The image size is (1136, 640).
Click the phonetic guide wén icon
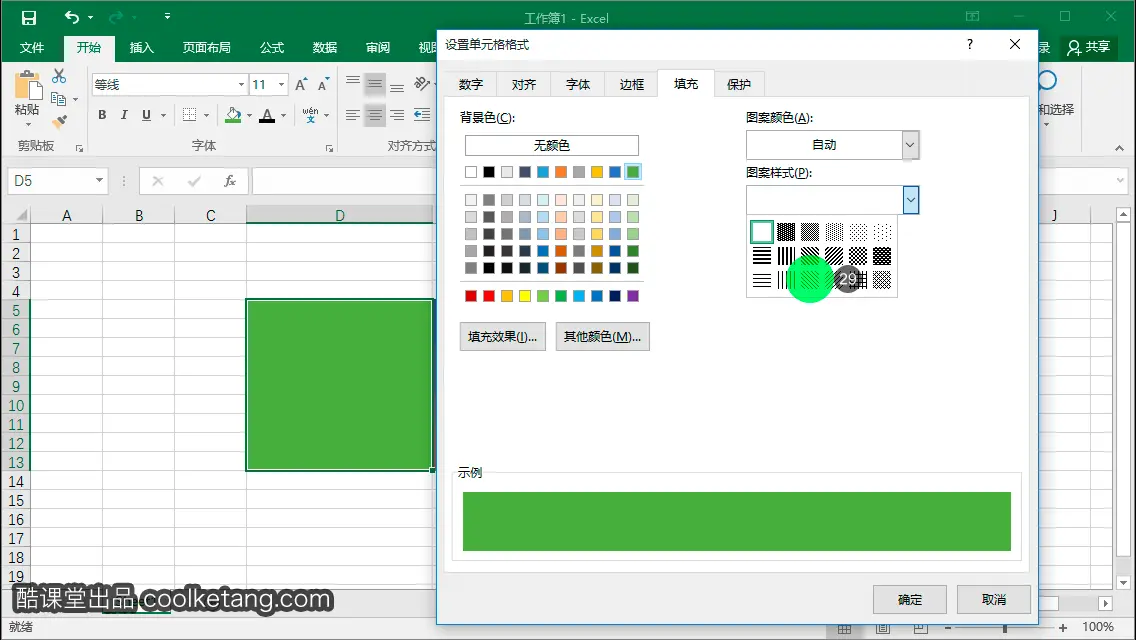310,115
